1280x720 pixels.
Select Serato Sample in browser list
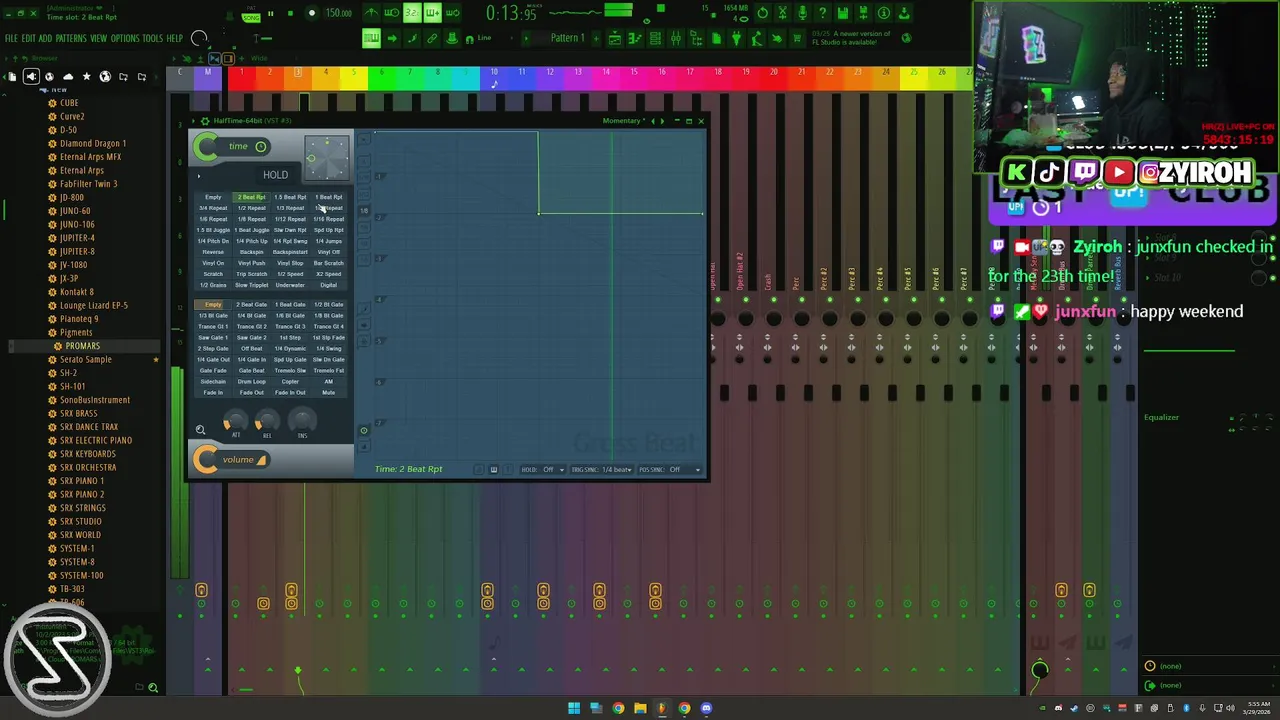[85, 359]
